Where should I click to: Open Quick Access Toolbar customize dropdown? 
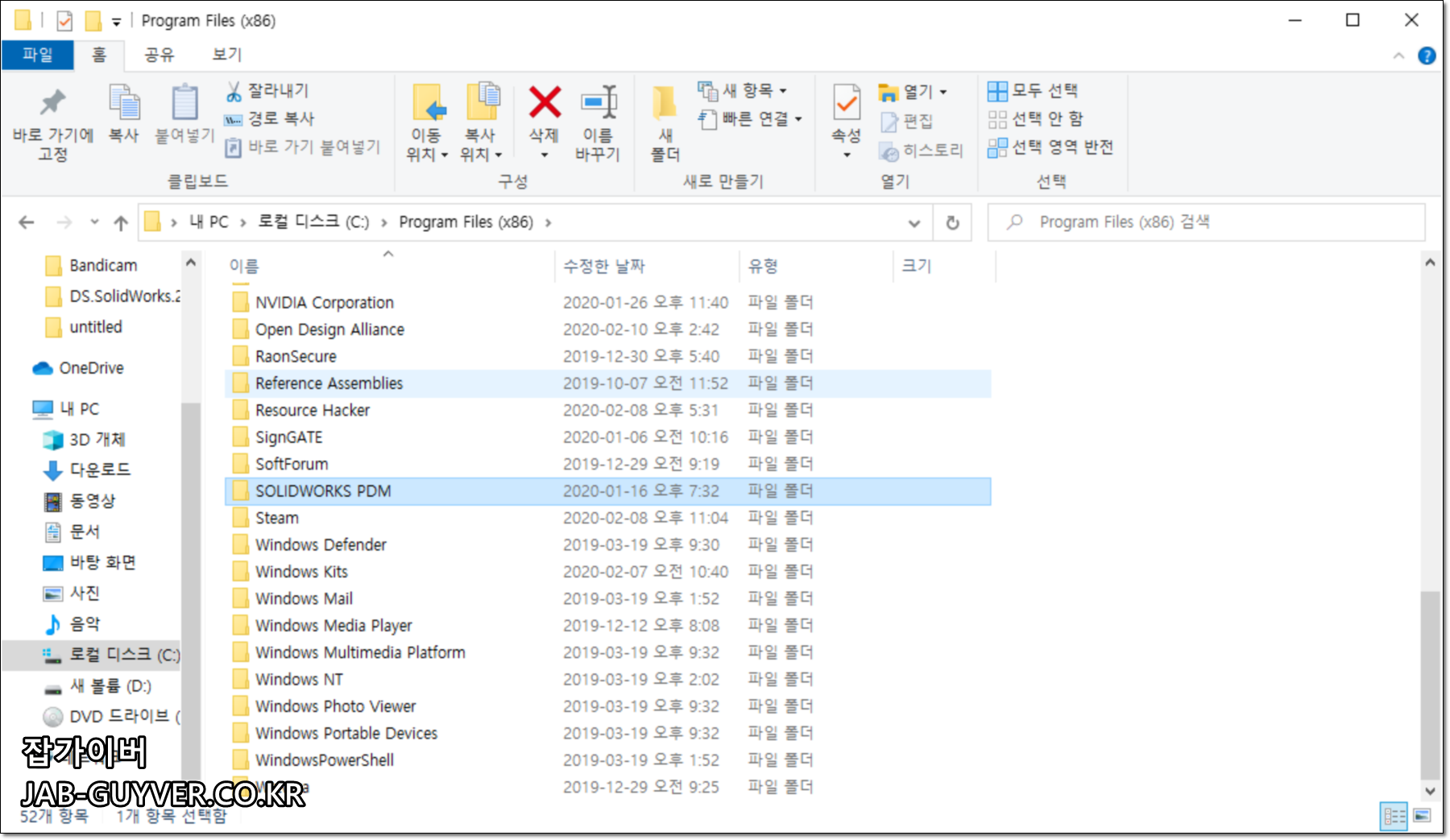click(117, 22)
